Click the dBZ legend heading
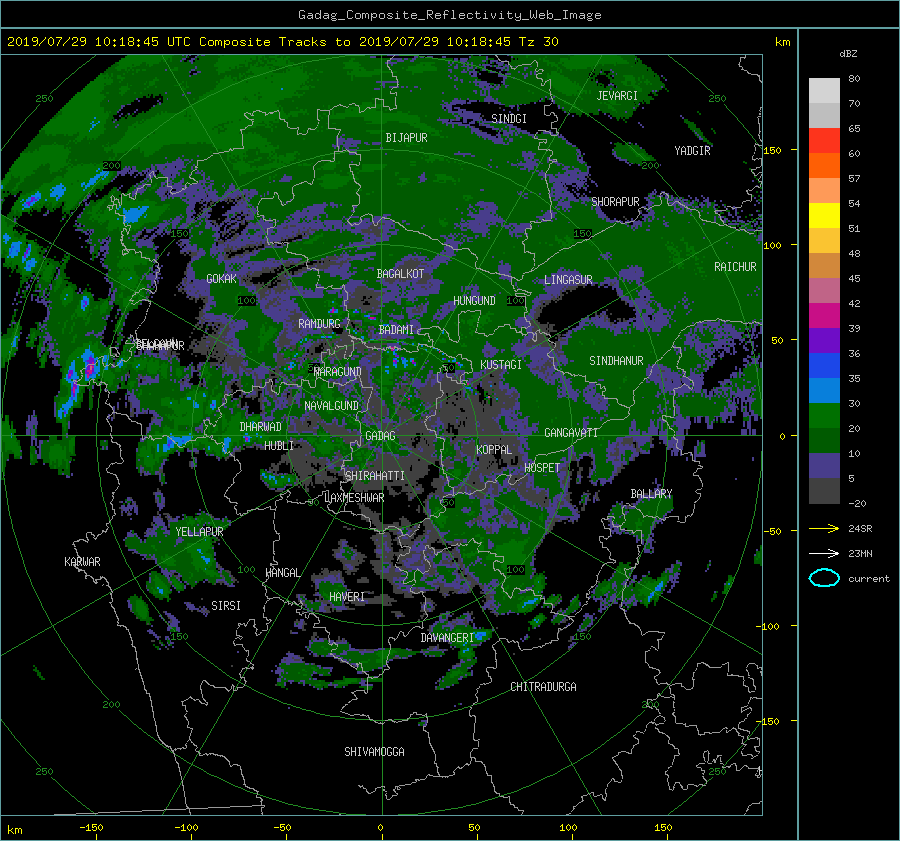 (848, 53)
